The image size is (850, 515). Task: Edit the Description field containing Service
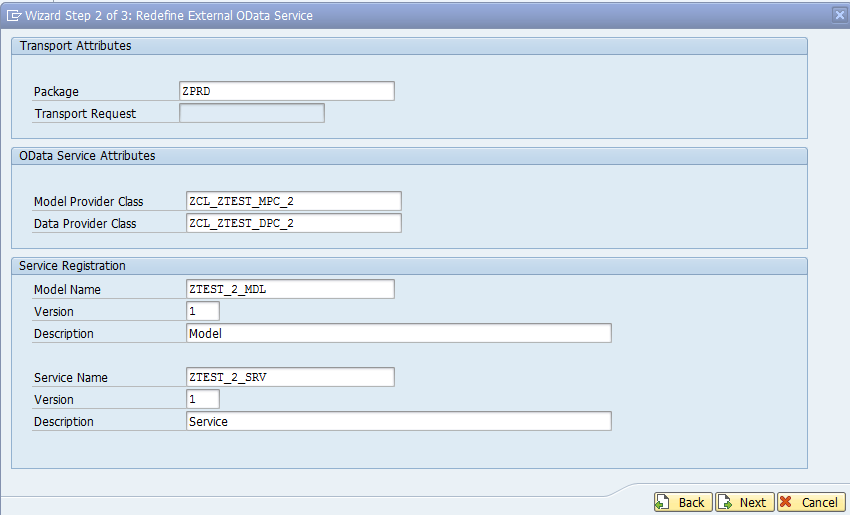click(x=398, y=421)
